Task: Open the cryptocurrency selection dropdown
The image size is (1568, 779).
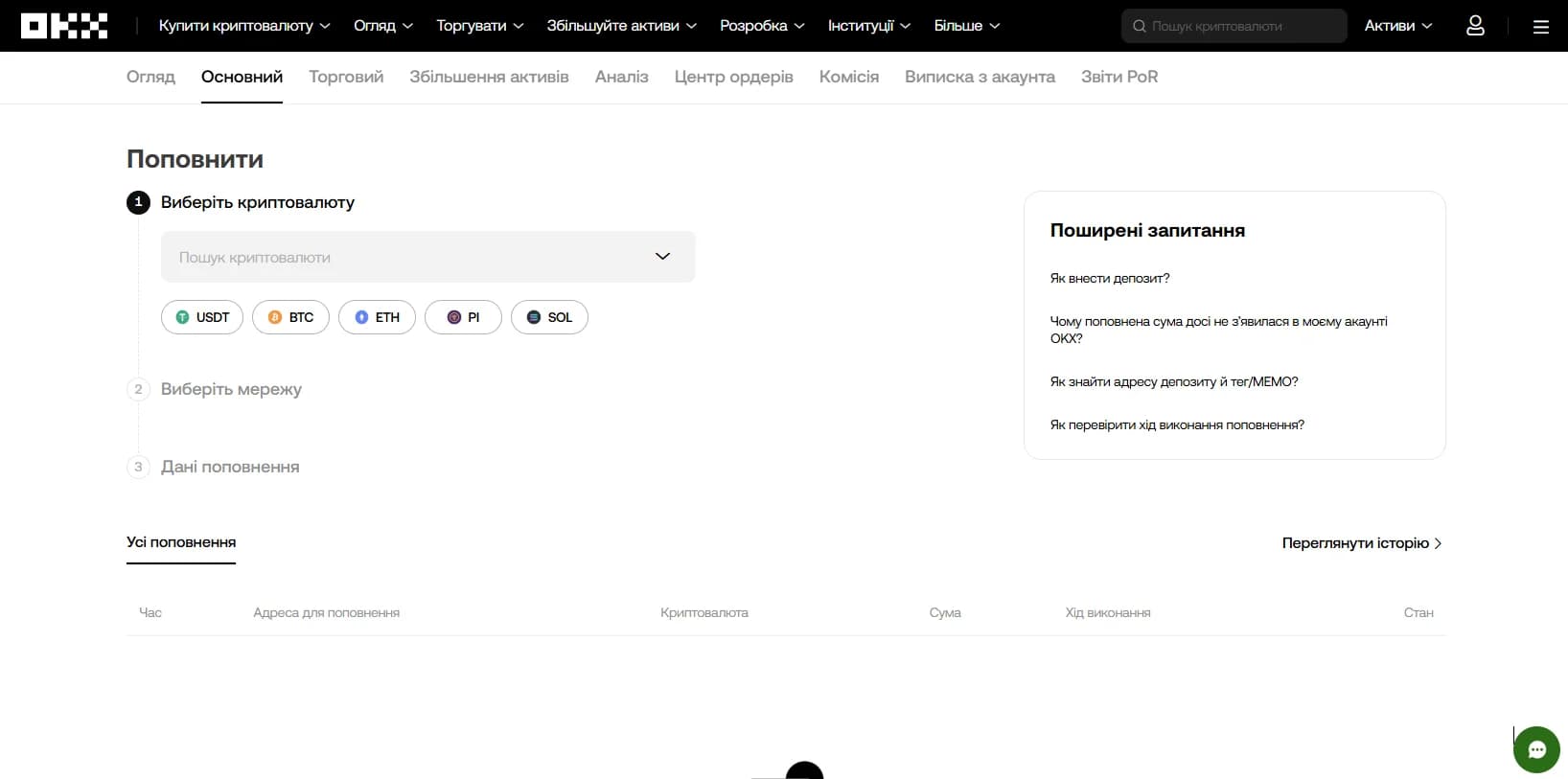Action: coord(428,257)
